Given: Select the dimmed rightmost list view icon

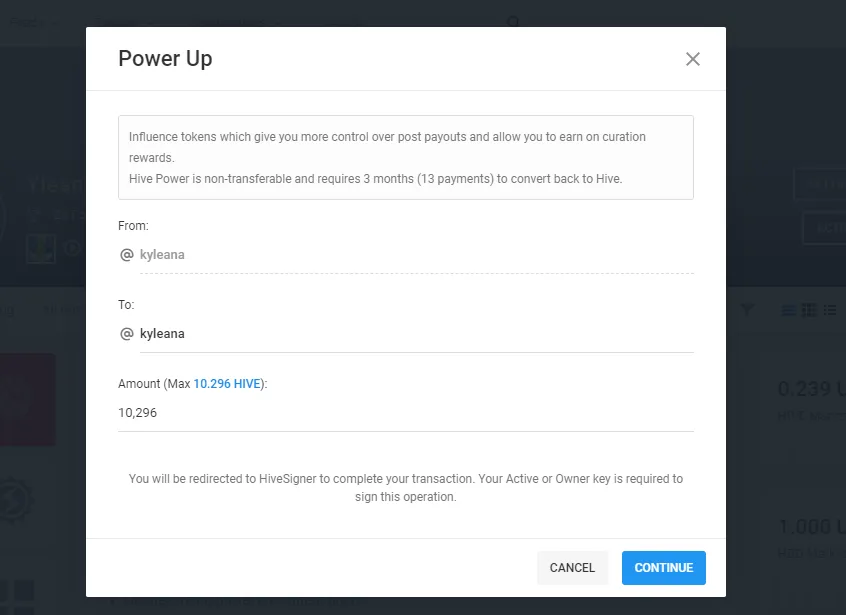Looking at the screenshot, I should click(830, 311).
